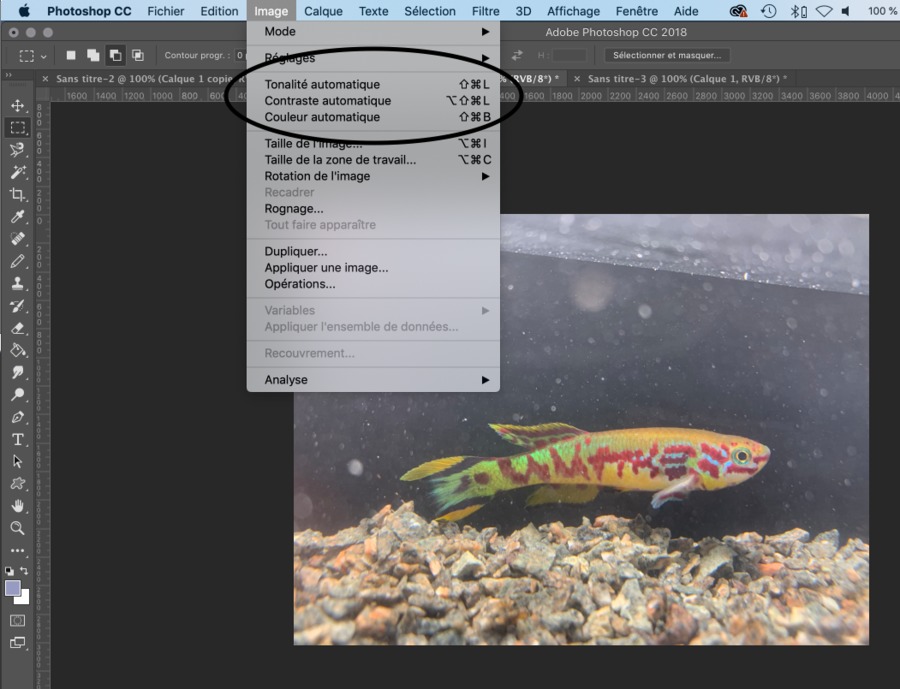Apply Tonalité automatique
Viewport: 900px width, 689px height.
click(373, 84)
